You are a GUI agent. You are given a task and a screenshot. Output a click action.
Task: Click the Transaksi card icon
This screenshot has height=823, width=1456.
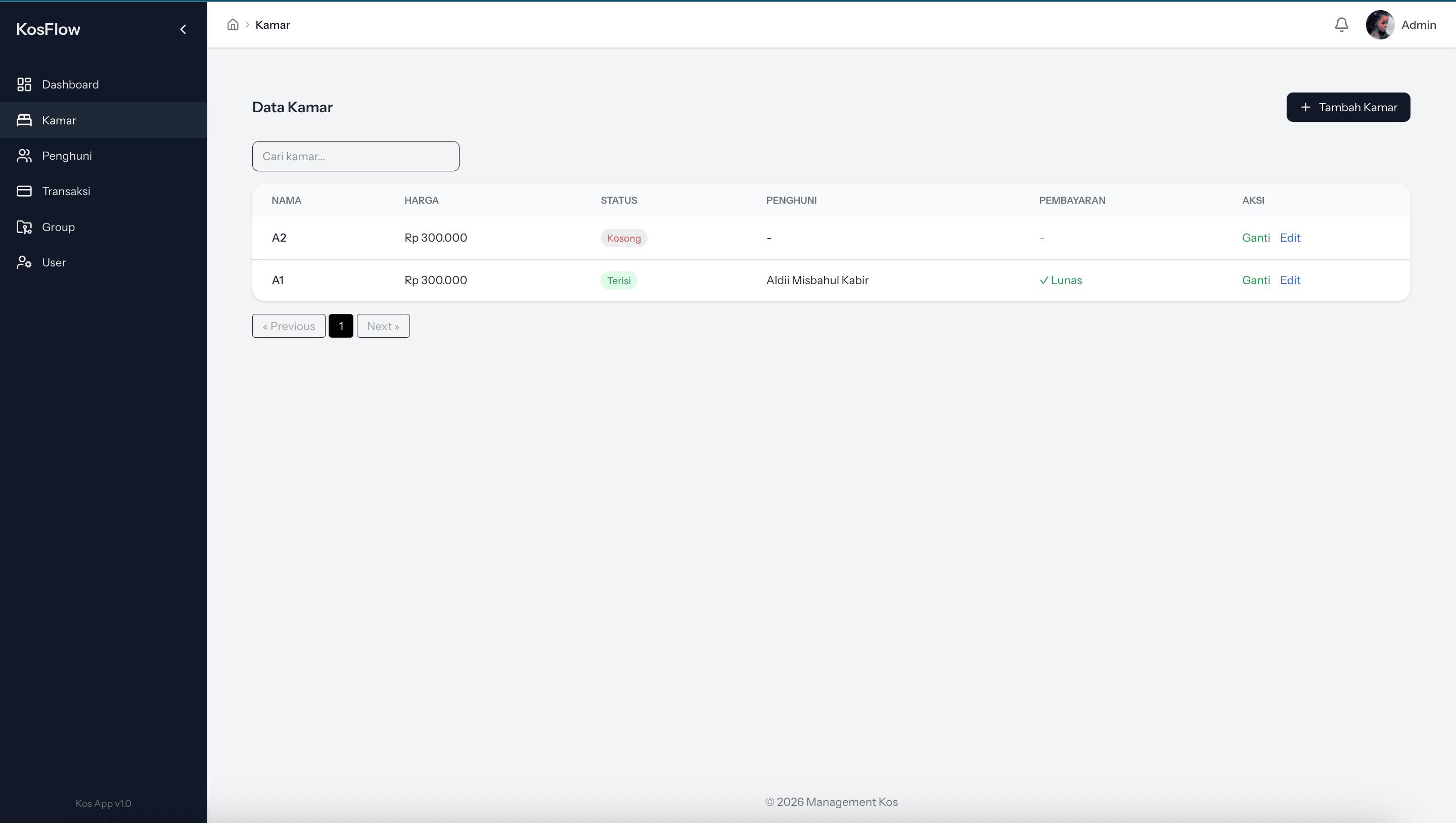point(24,191)
